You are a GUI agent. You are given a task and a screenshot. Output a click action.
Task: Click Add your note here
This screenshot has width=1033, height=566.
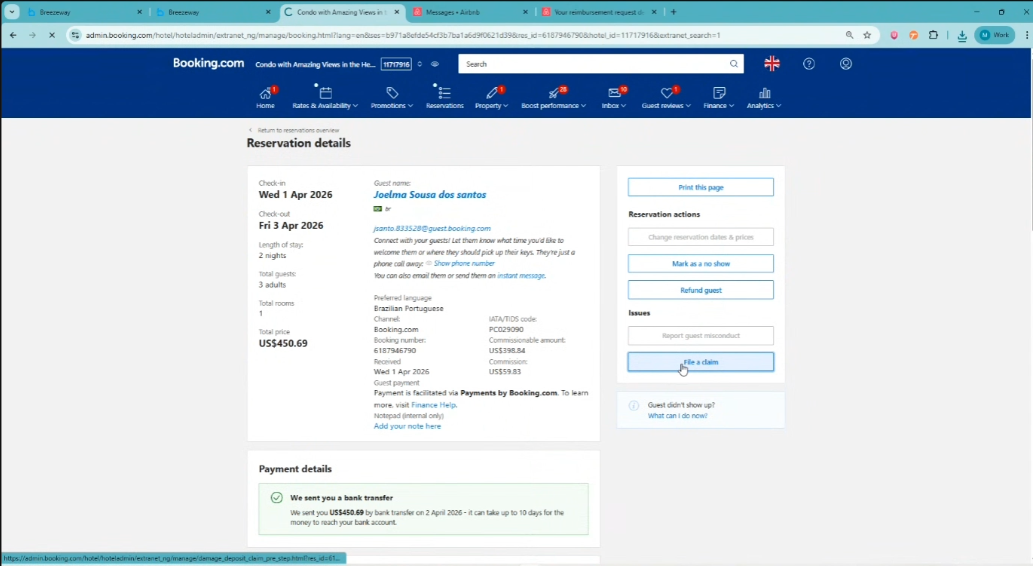coord(407,426)
